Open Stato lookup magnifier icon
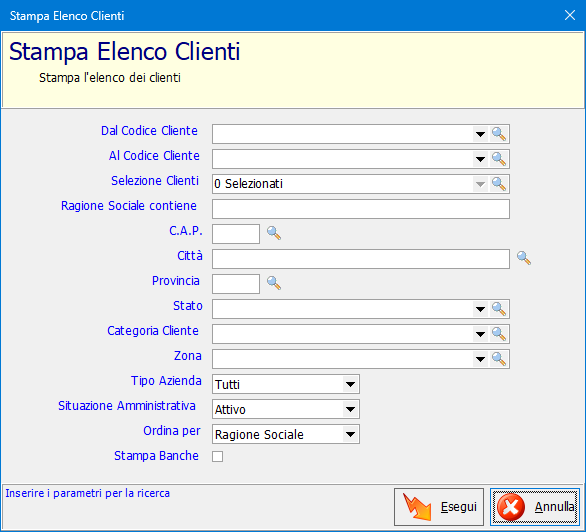The image size is (586, 532). (499, 309)
